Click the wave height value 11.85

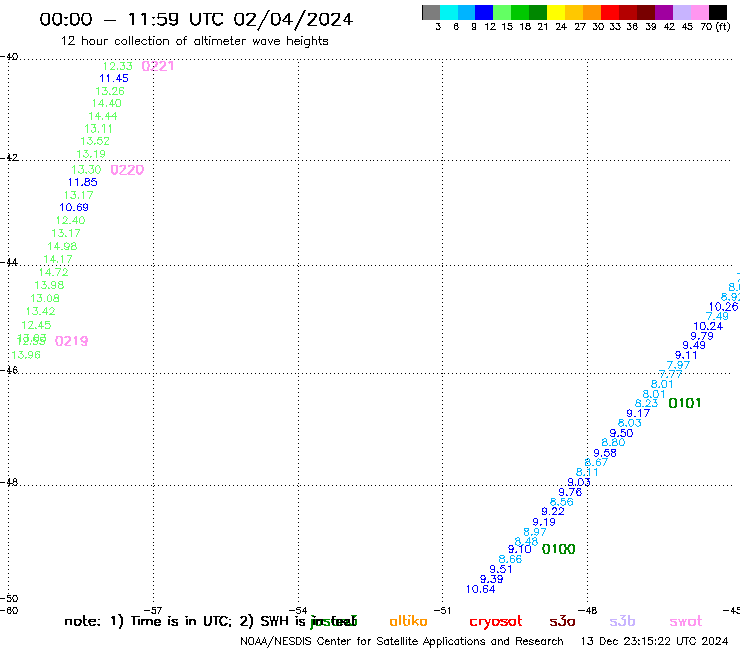83,182
